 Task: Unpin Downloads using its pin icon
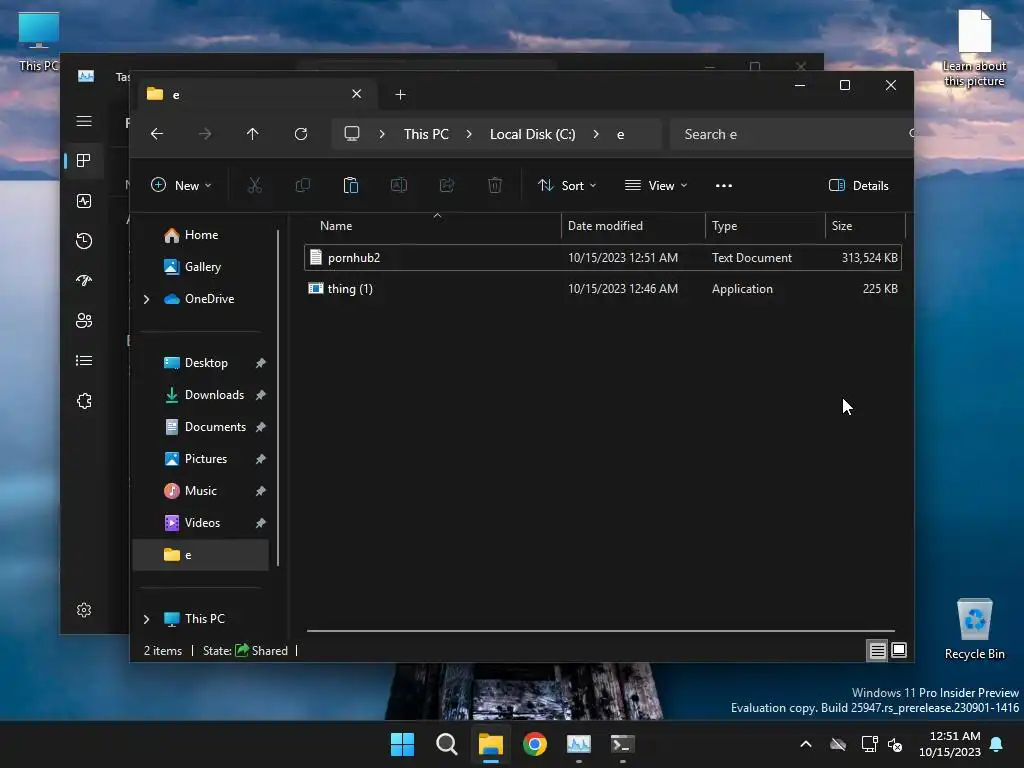pos(261,395)
